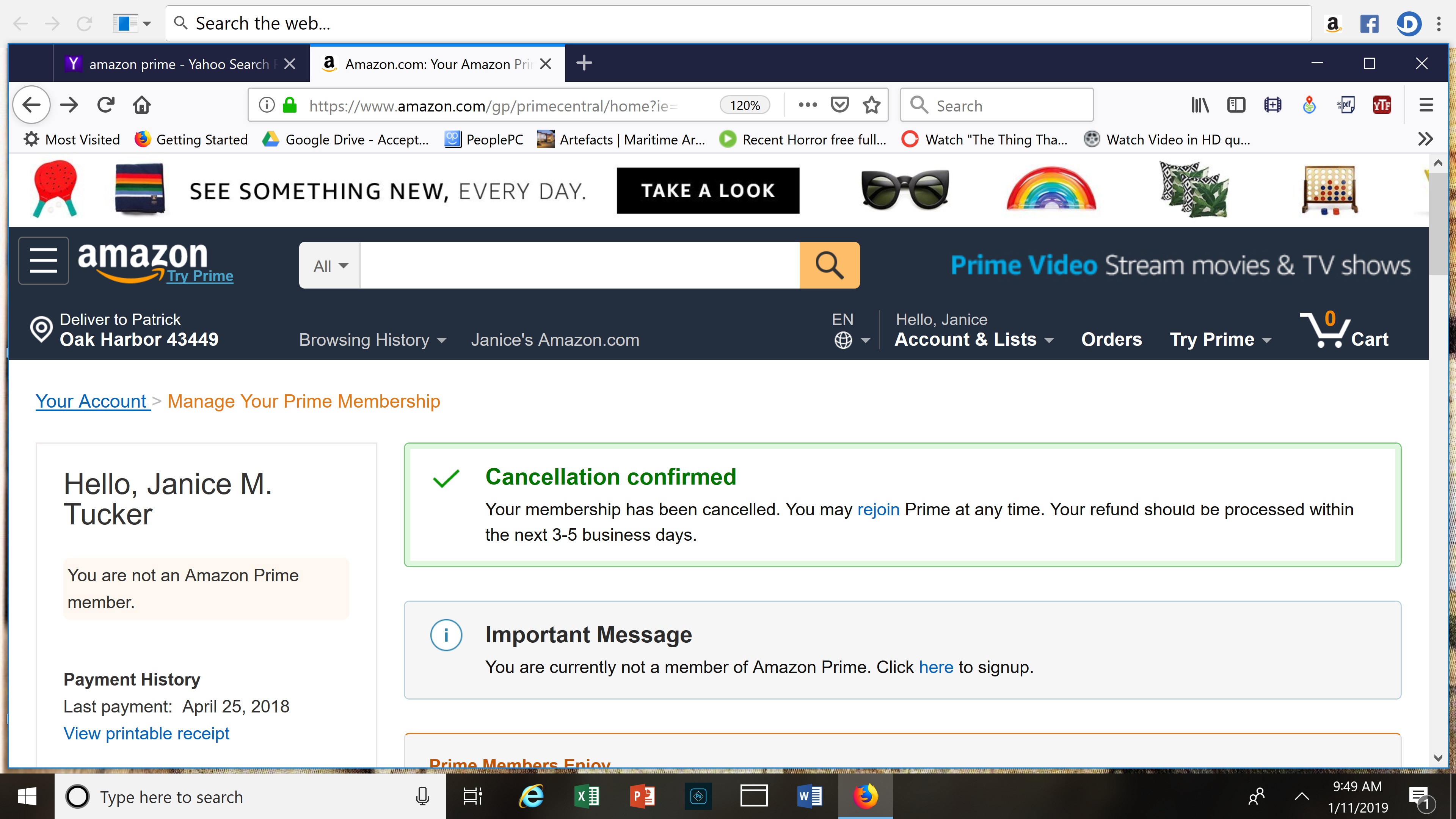Close the Amazon Prime tab

click(x=546, y=64)
